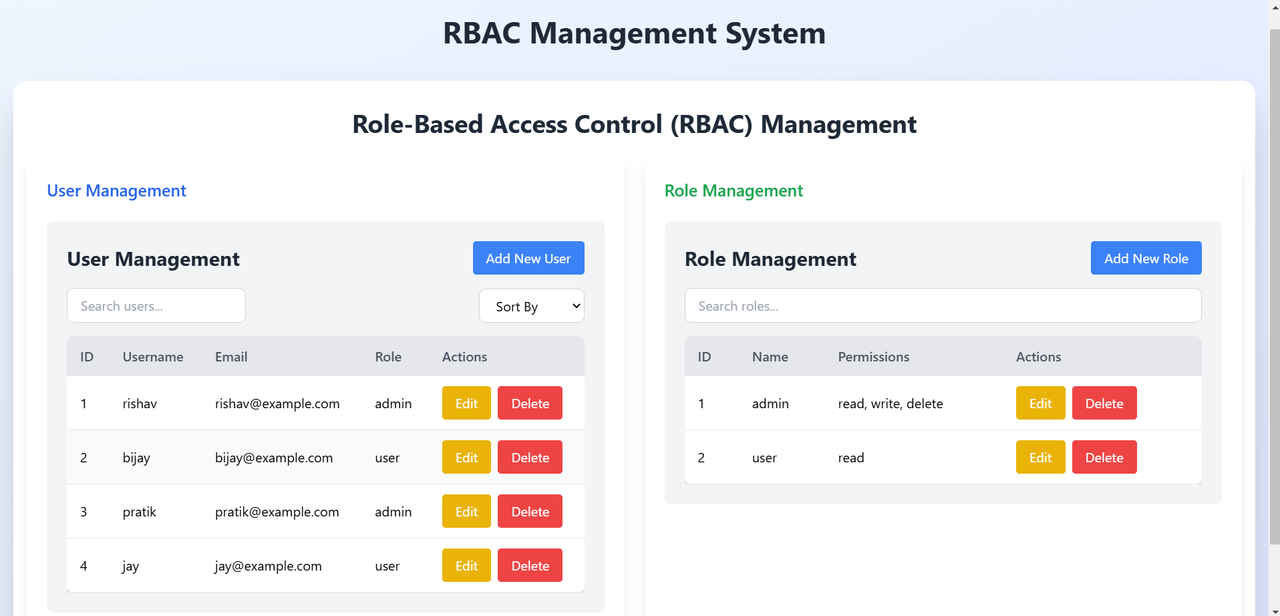Click the Email column header
Screen dimensions: 1280x616
coord(231,357)
